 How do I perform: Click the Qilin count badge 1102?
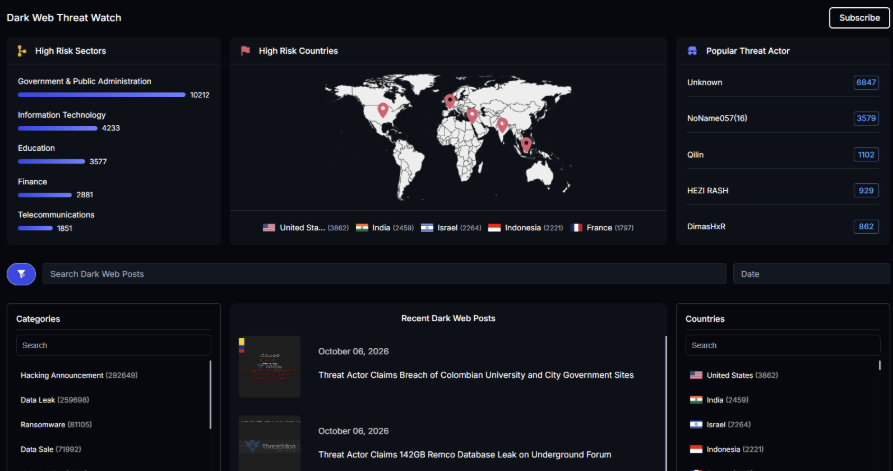click(866, 154)
